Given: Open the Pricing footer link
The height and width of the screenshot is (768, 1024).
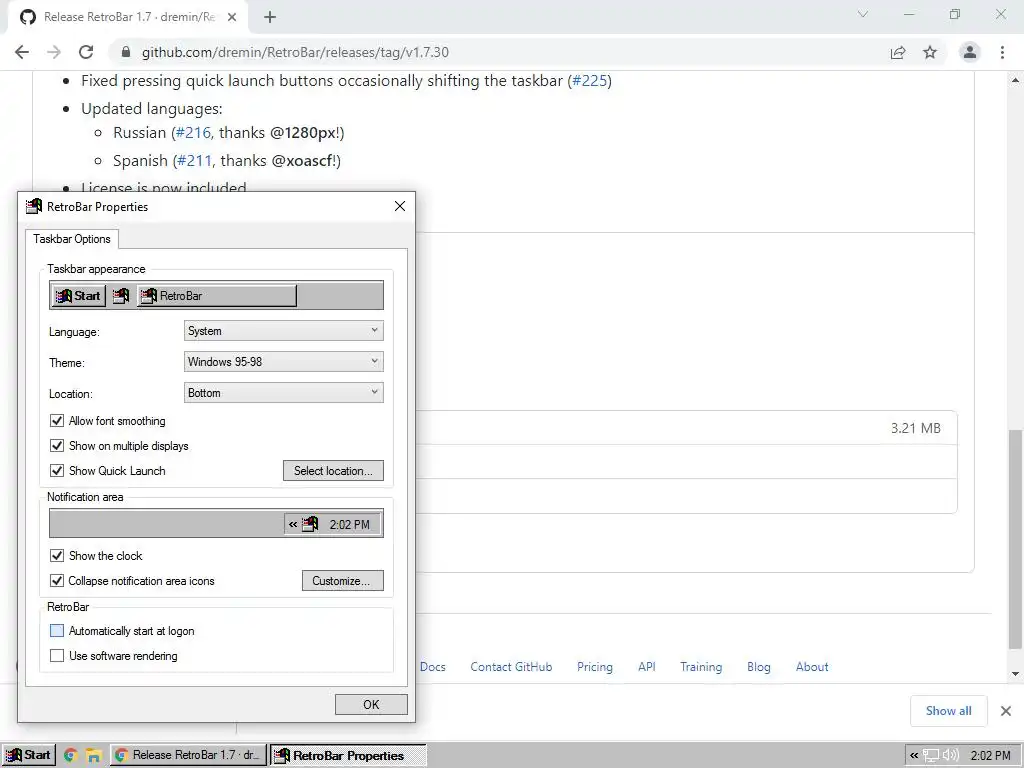Looking at the screenshot, I should tap(595, 667).
